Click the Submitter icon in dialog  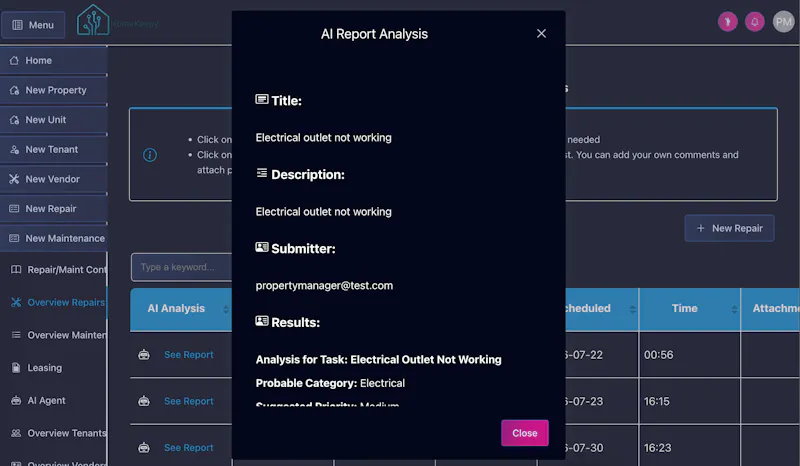tap(262, 247)
